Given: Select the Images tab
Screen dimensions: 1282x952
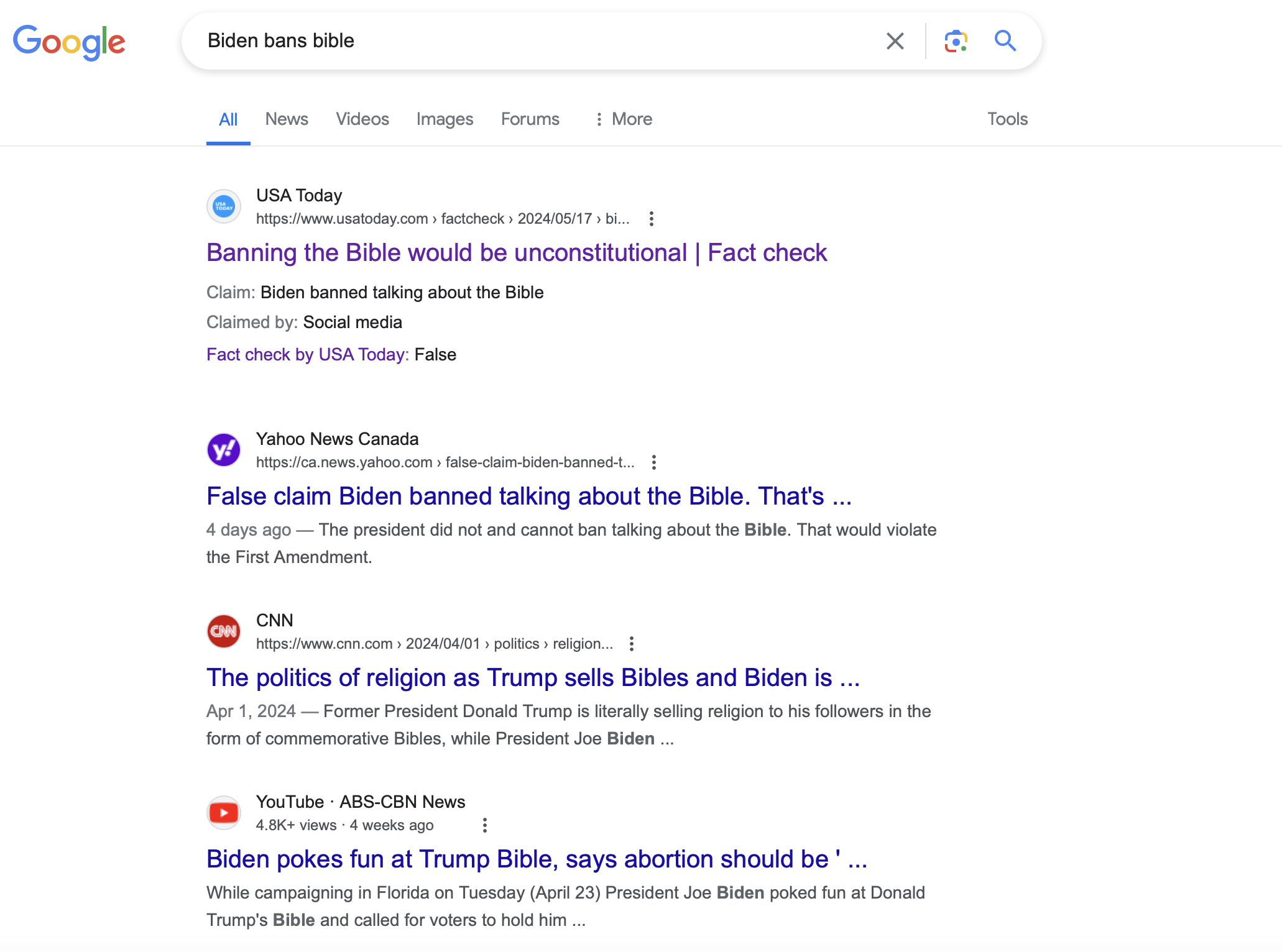Looking at the screenshot, I should [x=445, y=119].
